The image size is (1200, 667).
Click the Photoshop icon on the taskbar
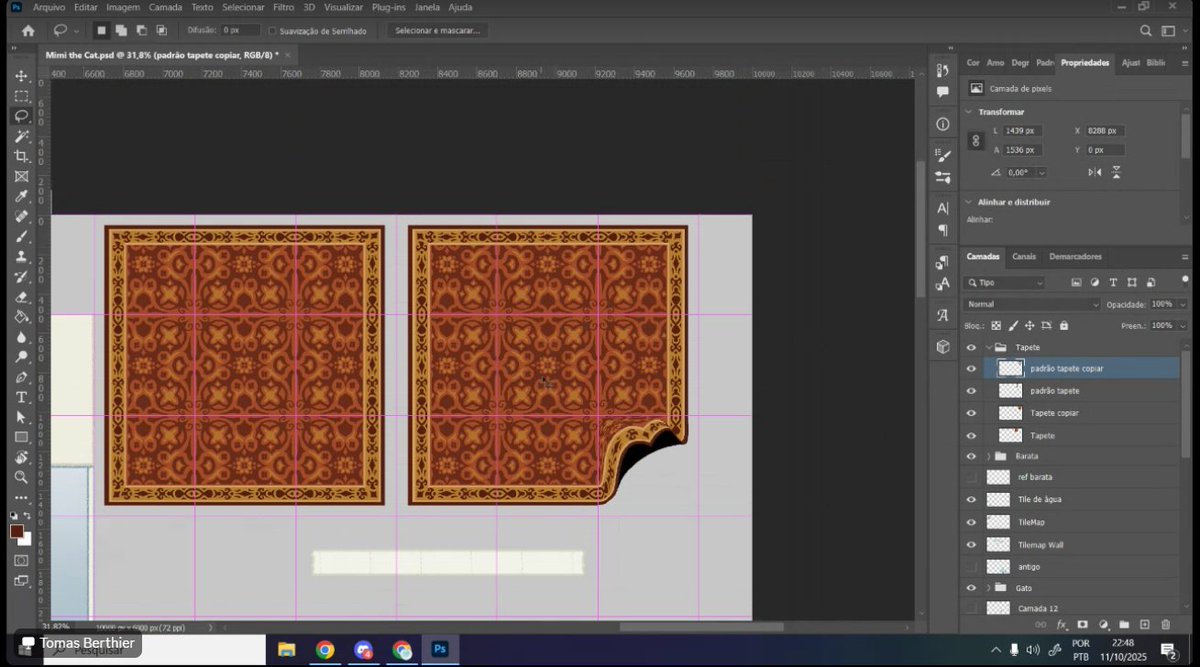tap(440, 649)
